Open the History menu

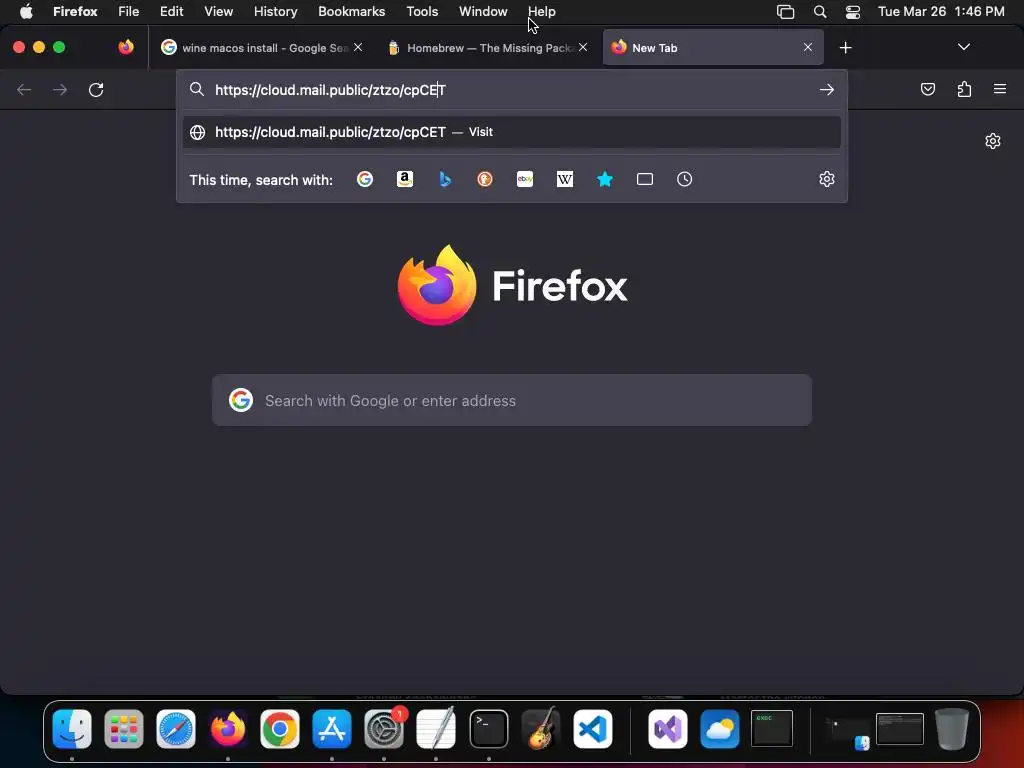click(x=276, y=11)
